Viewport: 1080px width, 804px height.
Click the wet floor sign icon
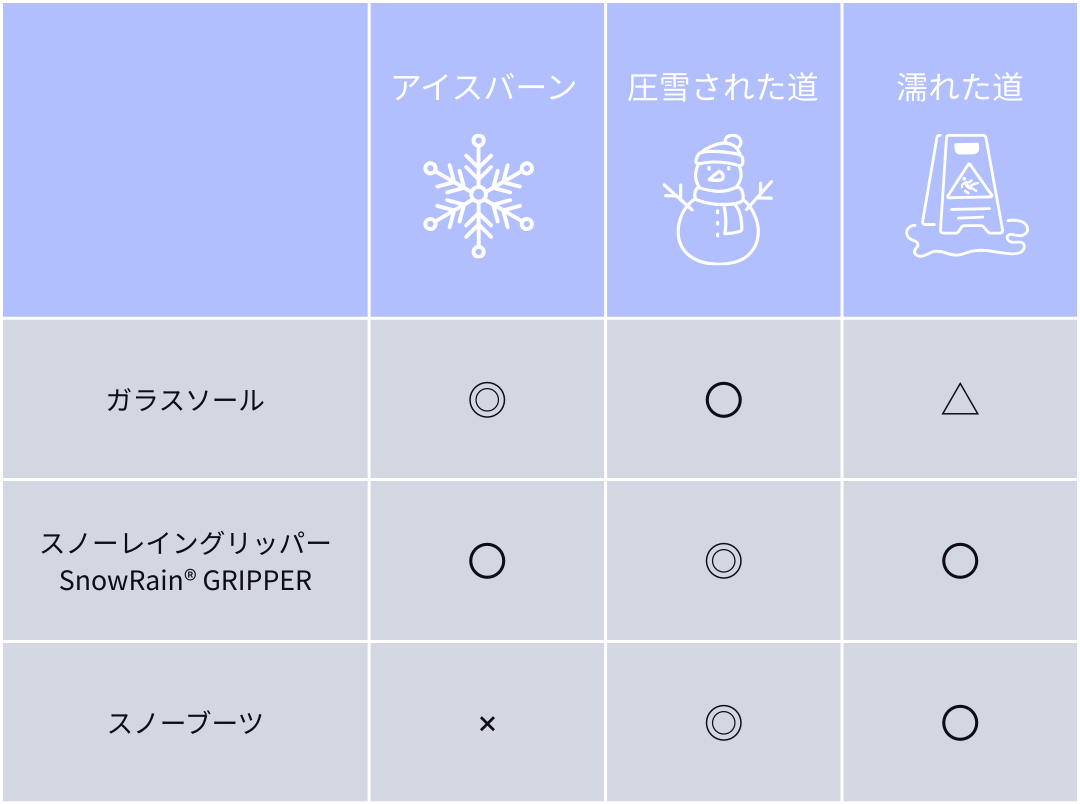click(x=965, y=196)
